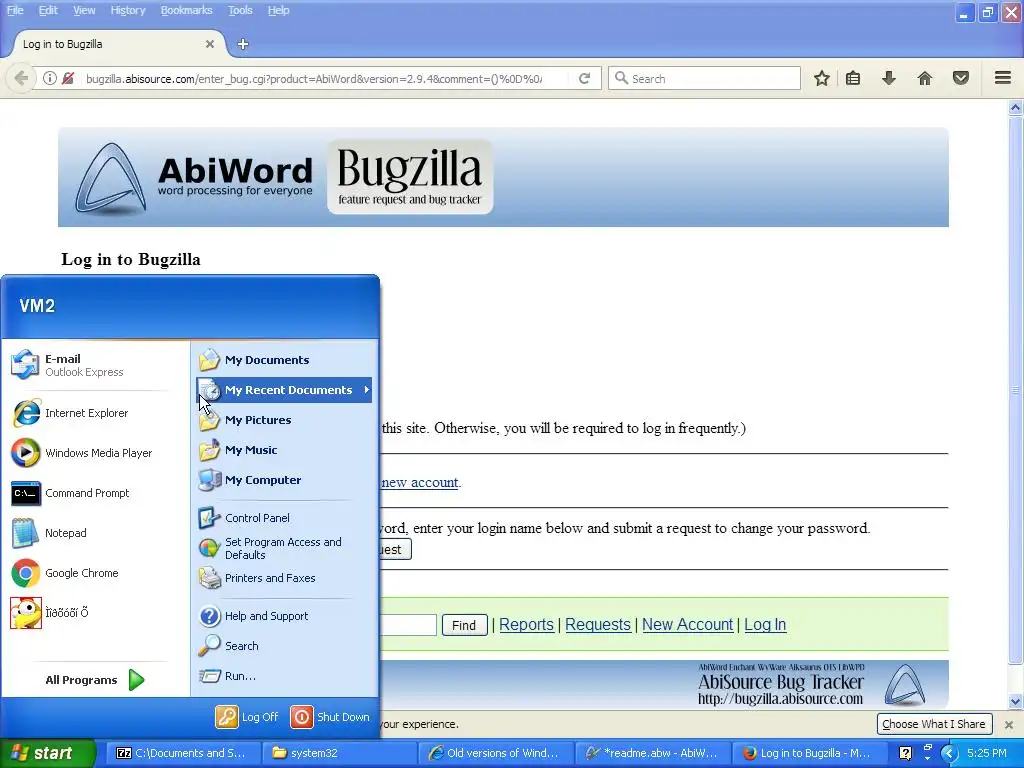The width and height of the screenshot is (1024, 768).
Task: Launch Internet Explorer from Start menu
Action: tap(91, 413)
